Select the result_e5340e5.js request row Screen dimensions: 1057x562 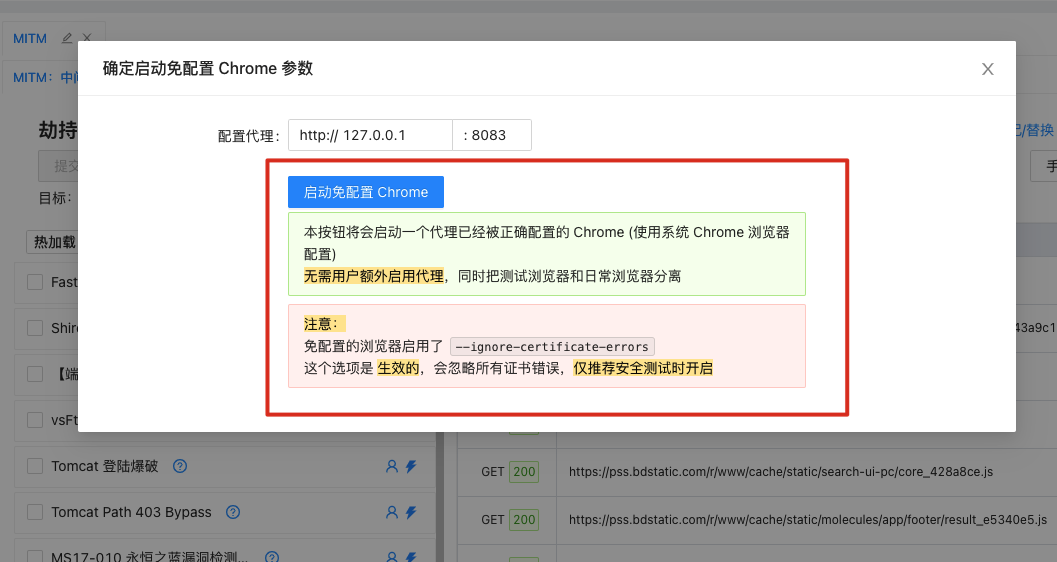pyautogui.click(x=757, y=520)
